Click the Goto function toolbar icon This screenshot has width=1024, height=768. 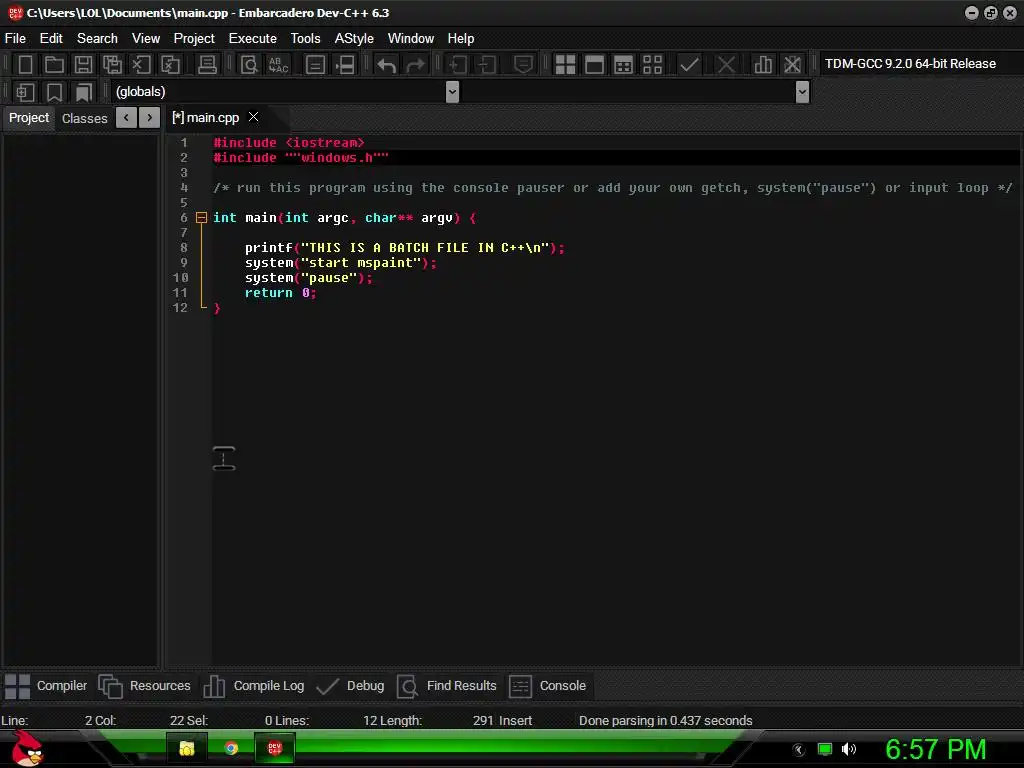tap(315, 65)
